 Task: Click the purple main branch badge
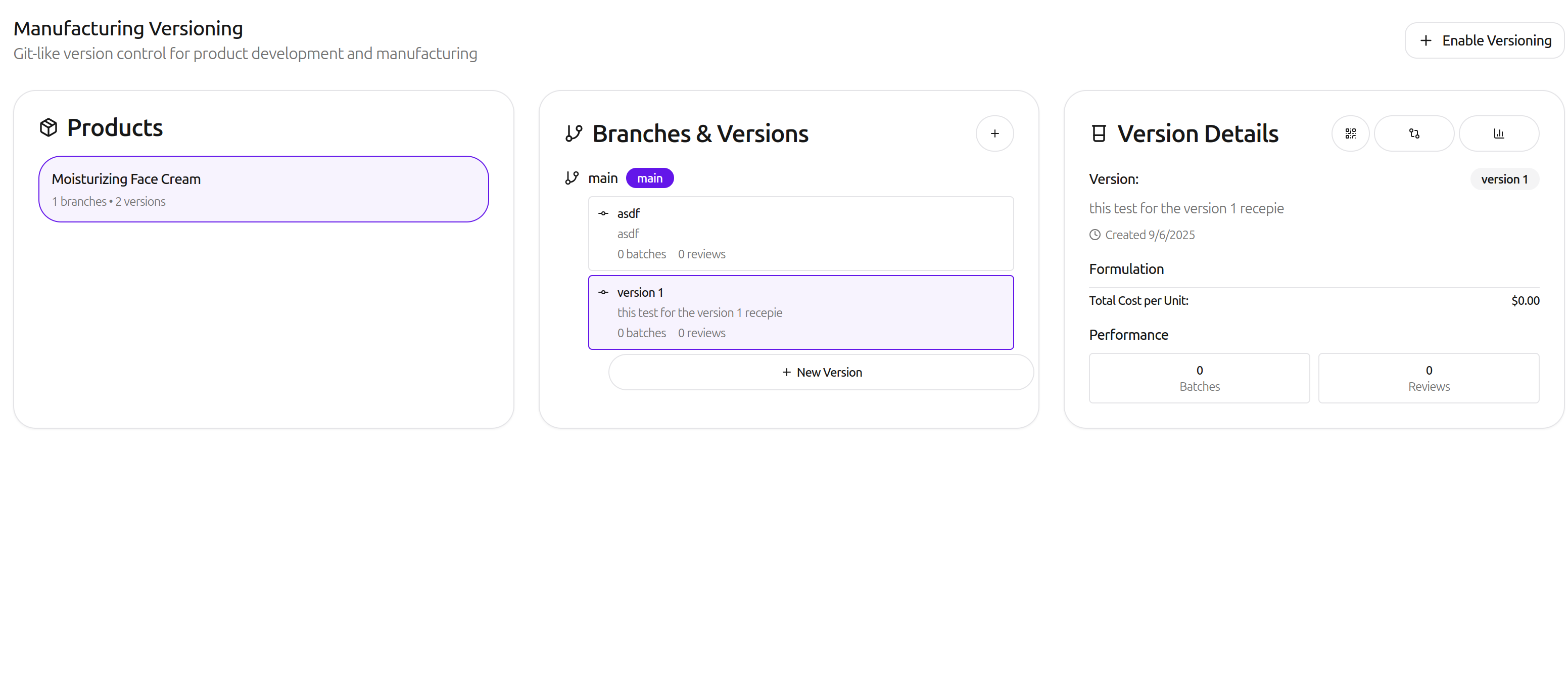(649, 178)
